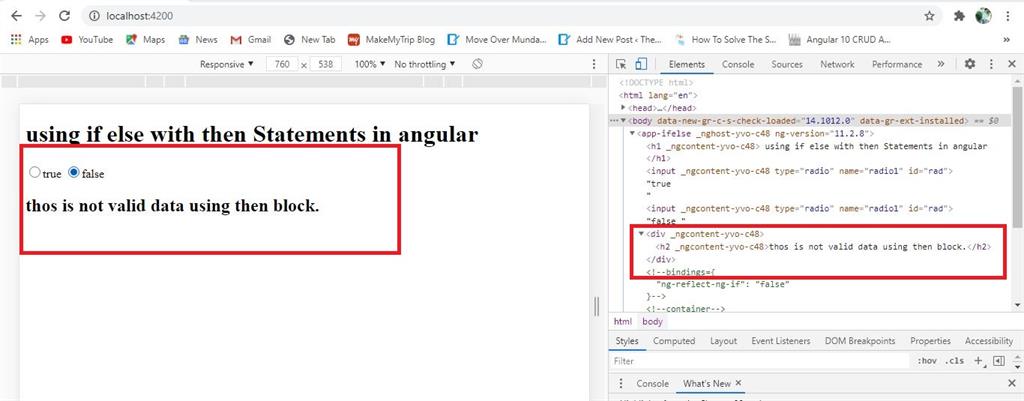Open the Add New Post bookmark

(x=610, y=40)
